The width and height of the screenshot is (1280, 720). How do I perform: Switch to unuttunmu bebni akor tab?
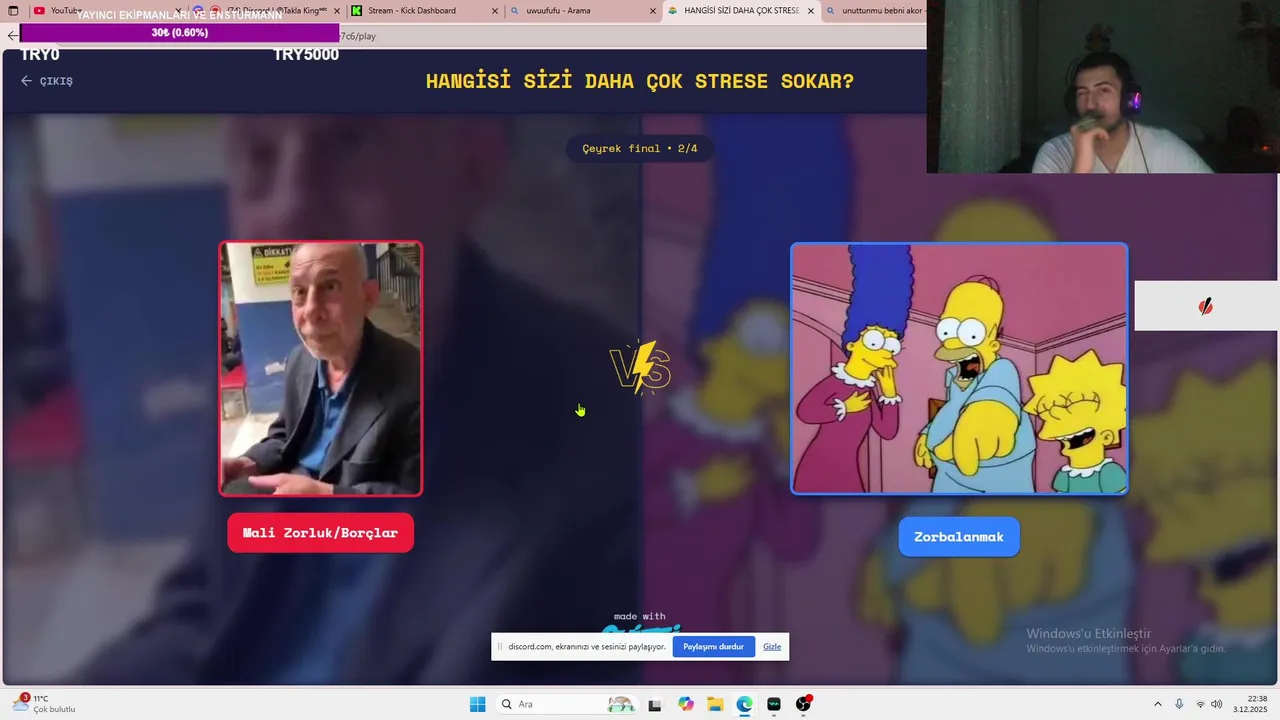874,11
